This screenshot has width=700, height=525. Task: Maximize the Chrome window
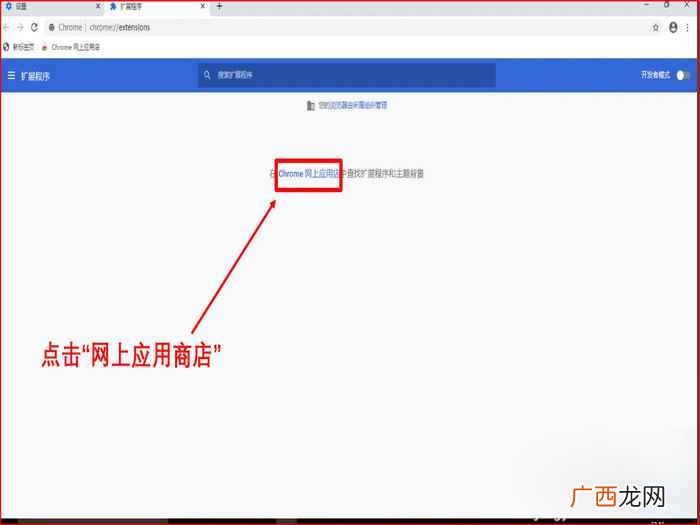(667, 5)
